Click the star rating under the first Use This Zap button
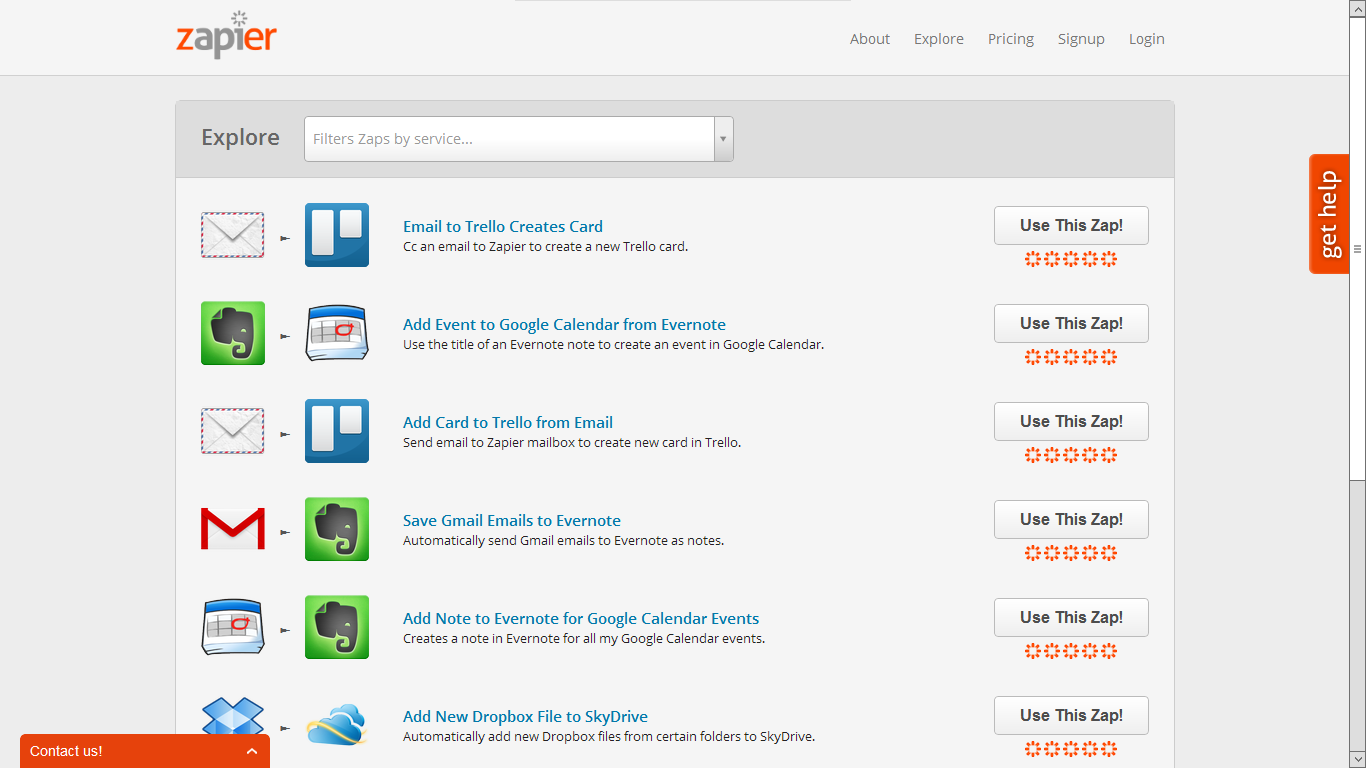This screenshot has height=768, width=1366. [x=1070, y=260]
